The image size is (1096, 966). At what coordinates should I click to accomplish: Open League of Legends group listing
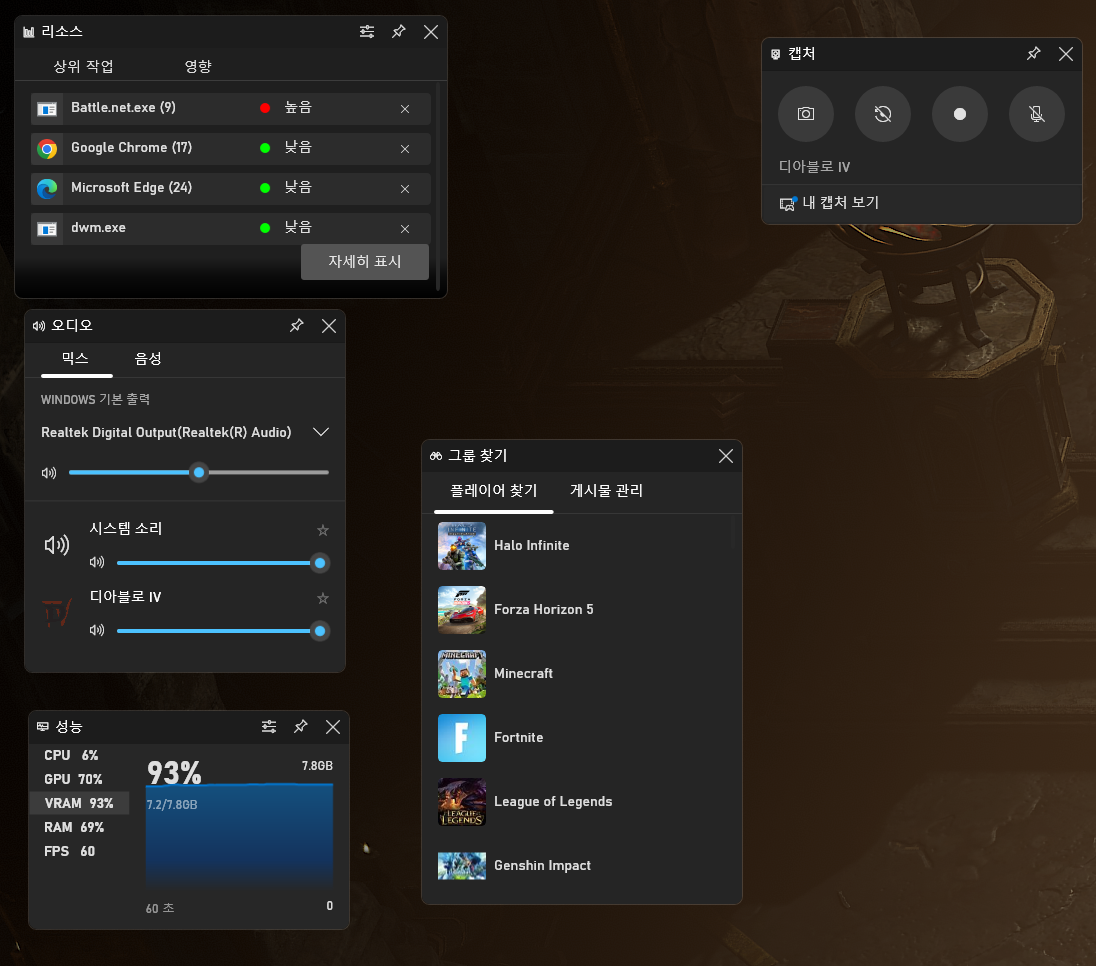(582, 802)
